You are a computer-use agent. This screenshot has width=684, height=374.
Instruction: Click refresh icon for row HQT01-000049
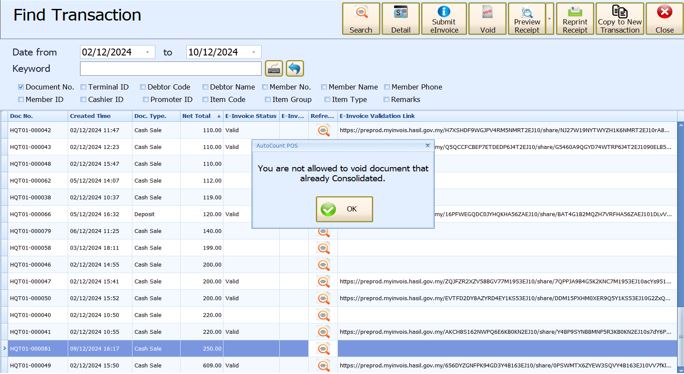pos(323,366)
